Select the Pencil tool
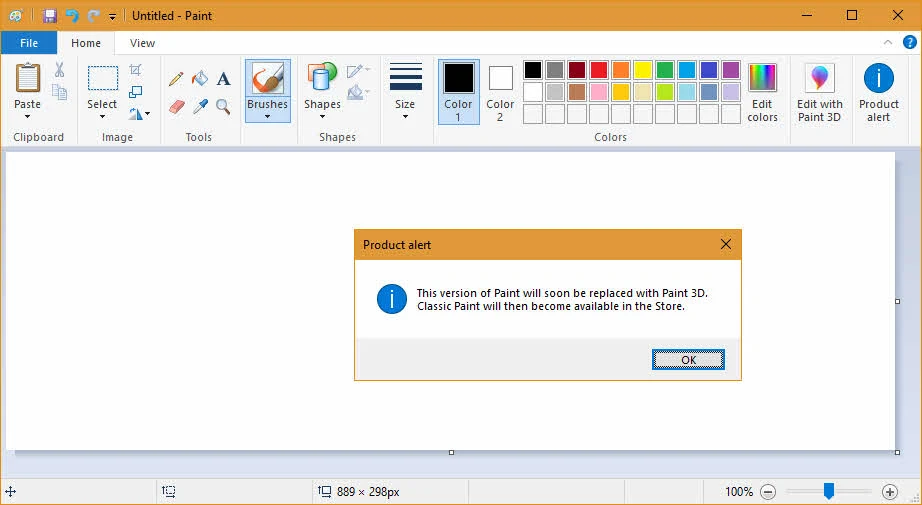Viewport: 922px width, 505px height. click(x=176, y=79)
